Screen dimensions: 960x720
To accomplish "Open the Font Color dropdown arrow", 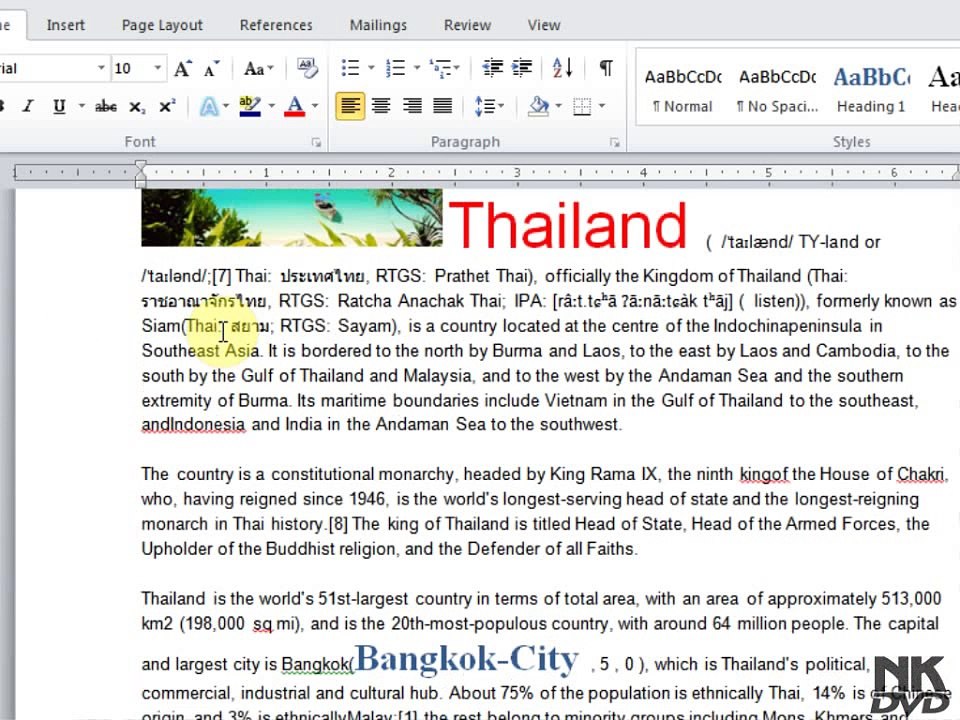I will (315, 107).
